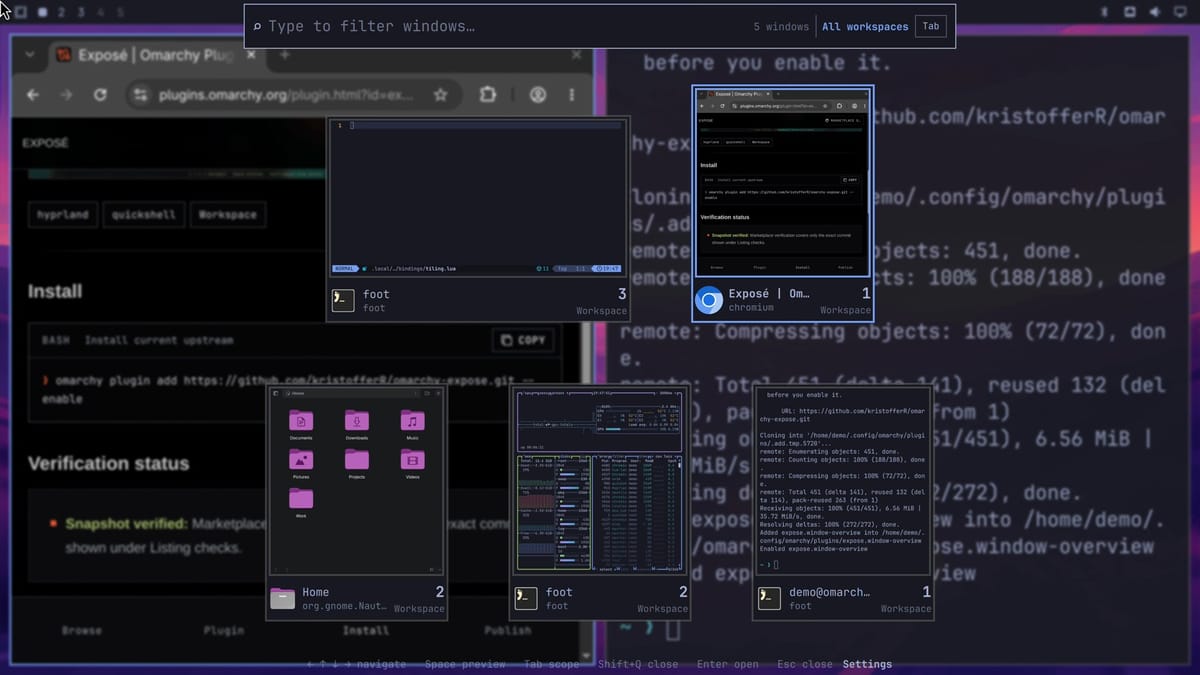Image resolution: width=1200 pixels, height=675 pixels.
Task: Click the 'Workspace' tag in background page
Action: click(227, 214)
